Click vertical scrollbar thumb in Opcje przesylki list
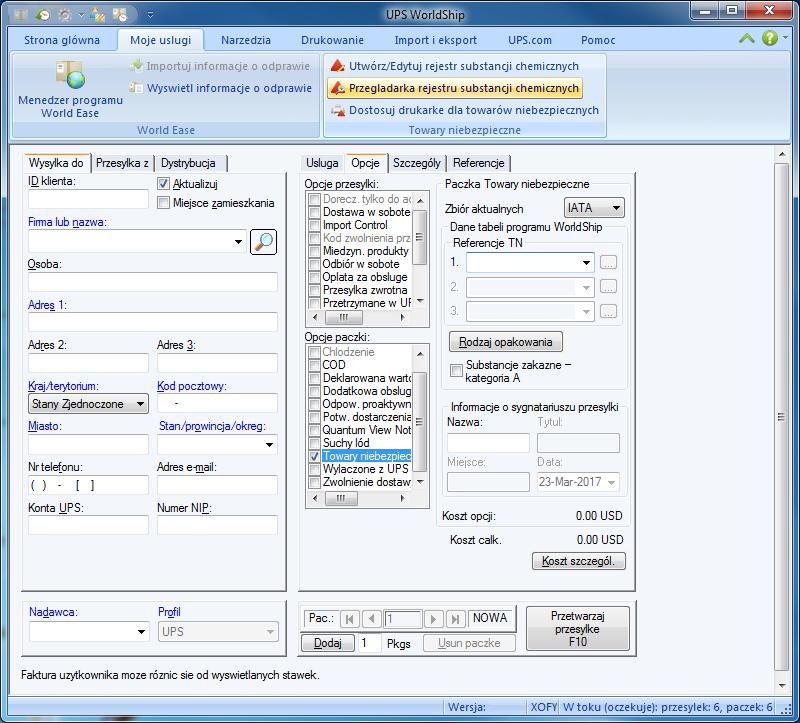Viewport: 800px width, 723px height. (x=419, y=237)
